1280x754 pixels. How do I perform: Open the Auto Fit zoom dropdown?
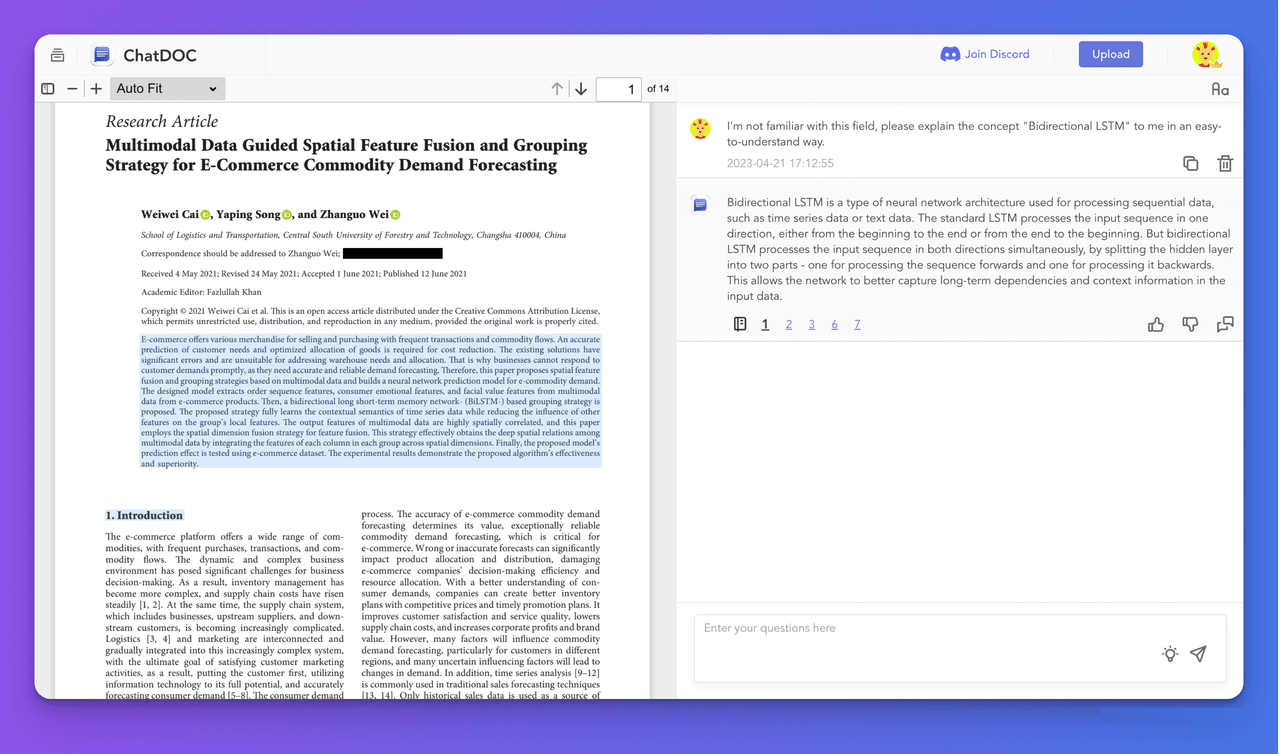[167, 89]
